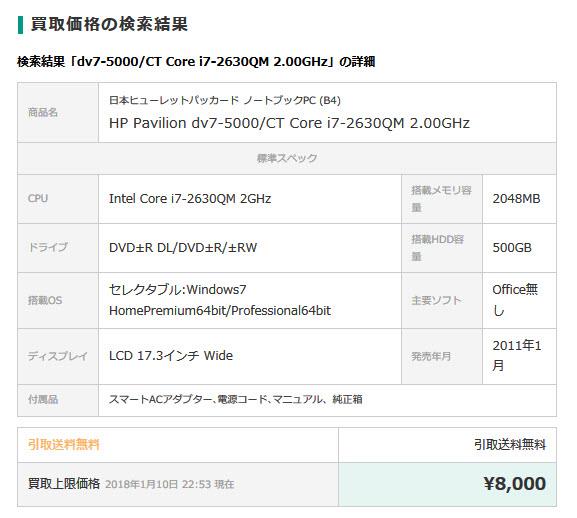
Task: Click the Windows7 HomePremium64bit OS text
Action: click(220, 300)
